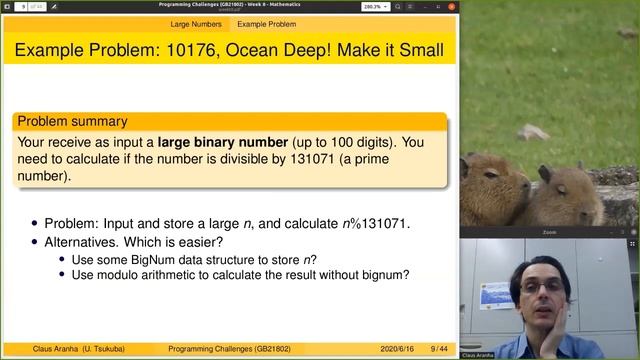Open the search magnifier icon
This screenshot has height=360, width=640.
[x=398, y=7]
